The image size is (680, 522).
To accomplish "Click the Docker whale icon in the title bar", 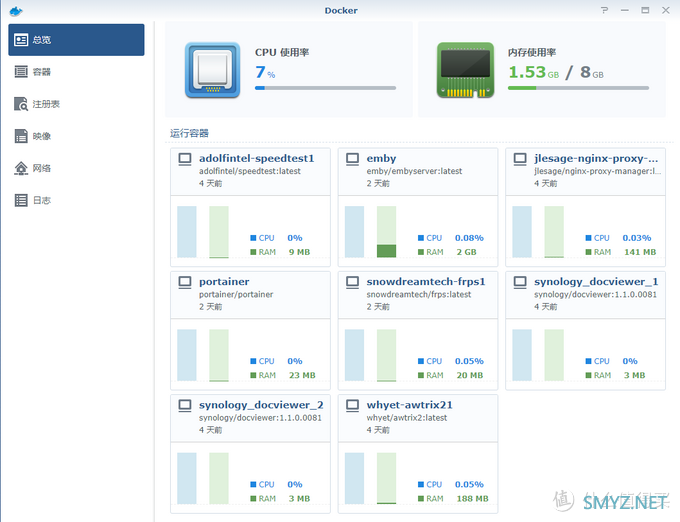I will click(x=16, y=11).
